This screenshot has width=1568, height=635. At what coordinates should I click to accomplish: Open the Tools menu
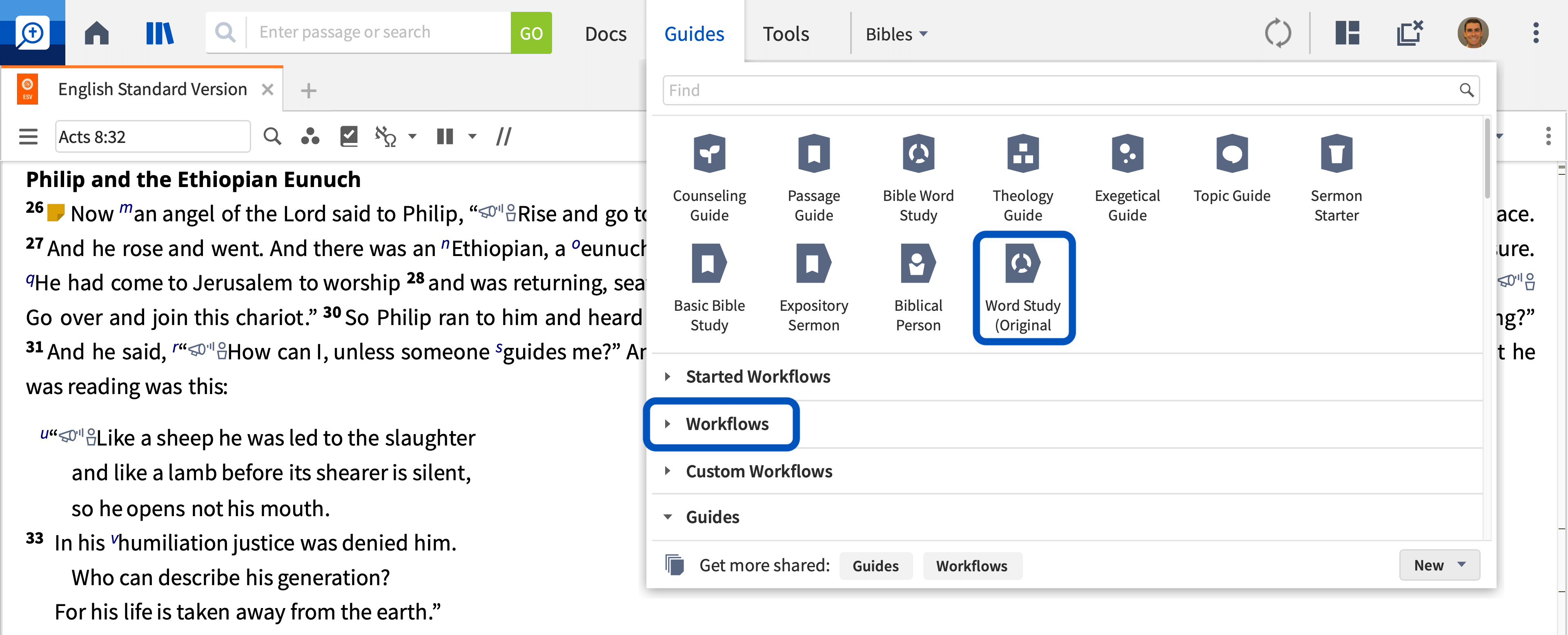click(786, 34)
